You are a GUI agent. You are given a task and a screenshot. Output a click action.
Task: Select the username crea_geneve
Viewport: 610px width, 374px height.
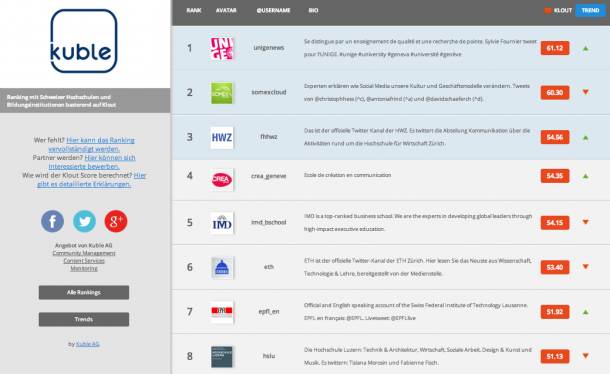[269, 176]
